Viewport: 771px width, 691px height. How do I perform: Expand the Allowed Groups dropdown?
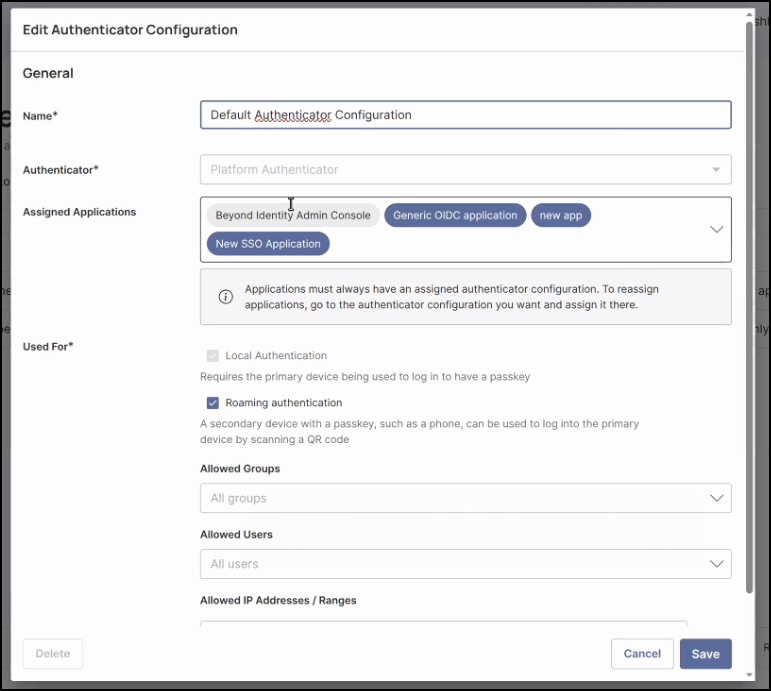pyautogui.click(x=716, y=498)
